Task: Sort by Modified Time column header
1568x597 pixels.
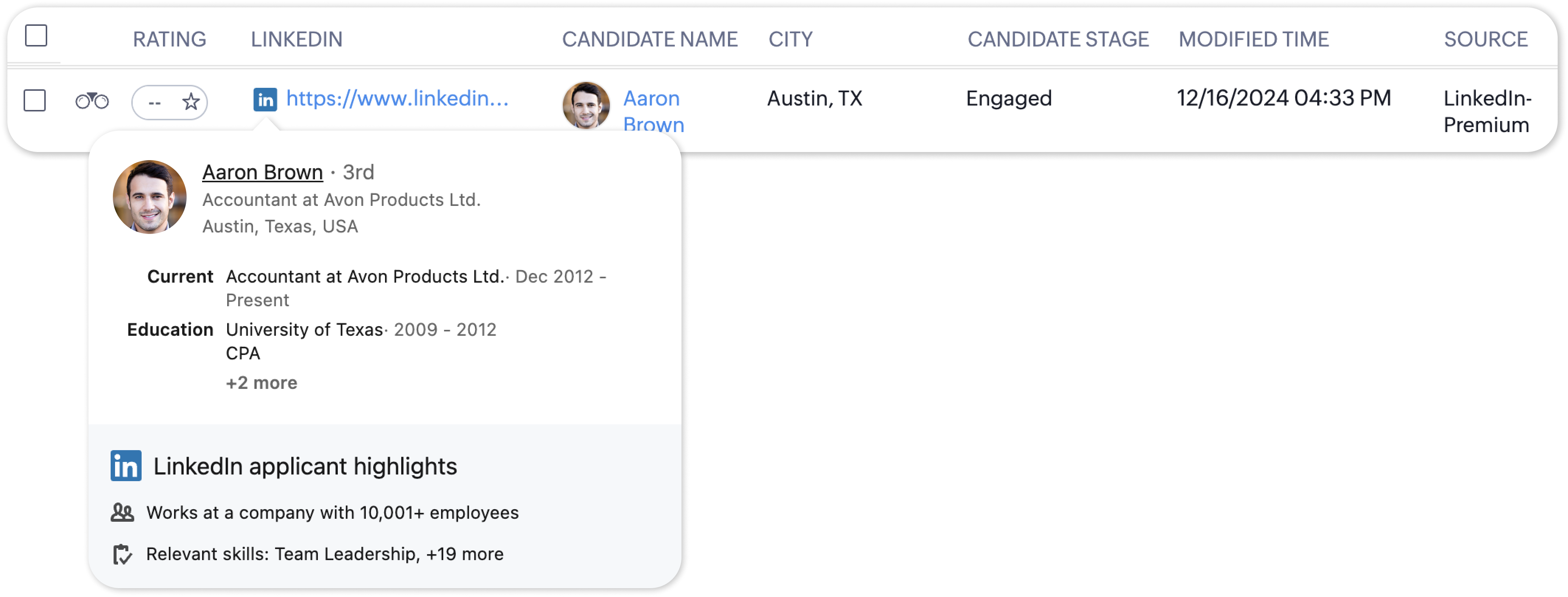Action: pyautogui.click(x=1253, y=39)
